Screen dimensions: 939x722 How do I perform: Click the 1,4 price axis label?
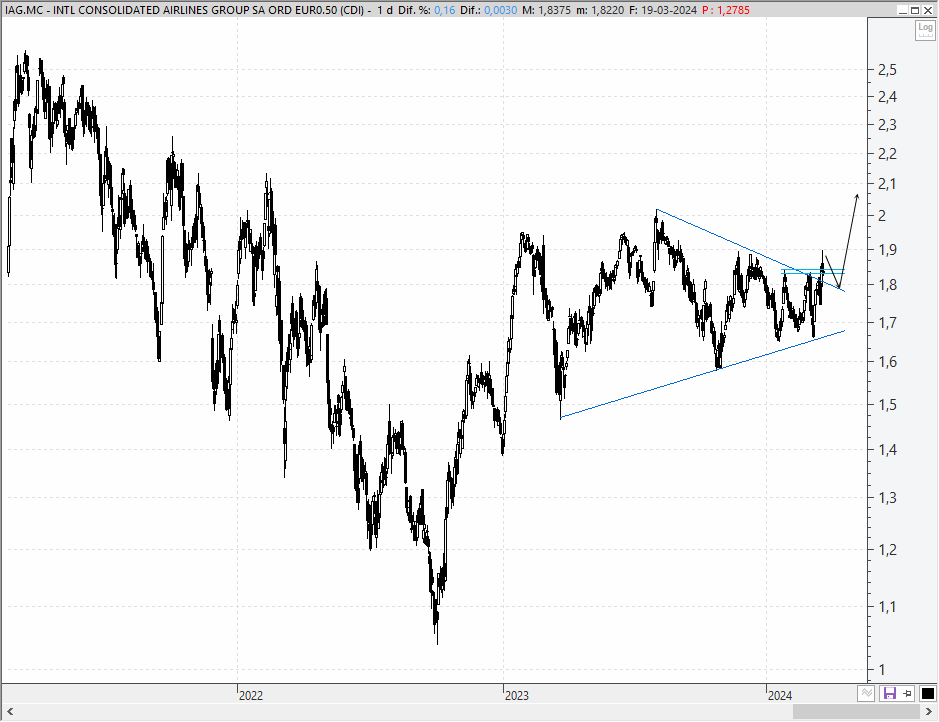887,450
